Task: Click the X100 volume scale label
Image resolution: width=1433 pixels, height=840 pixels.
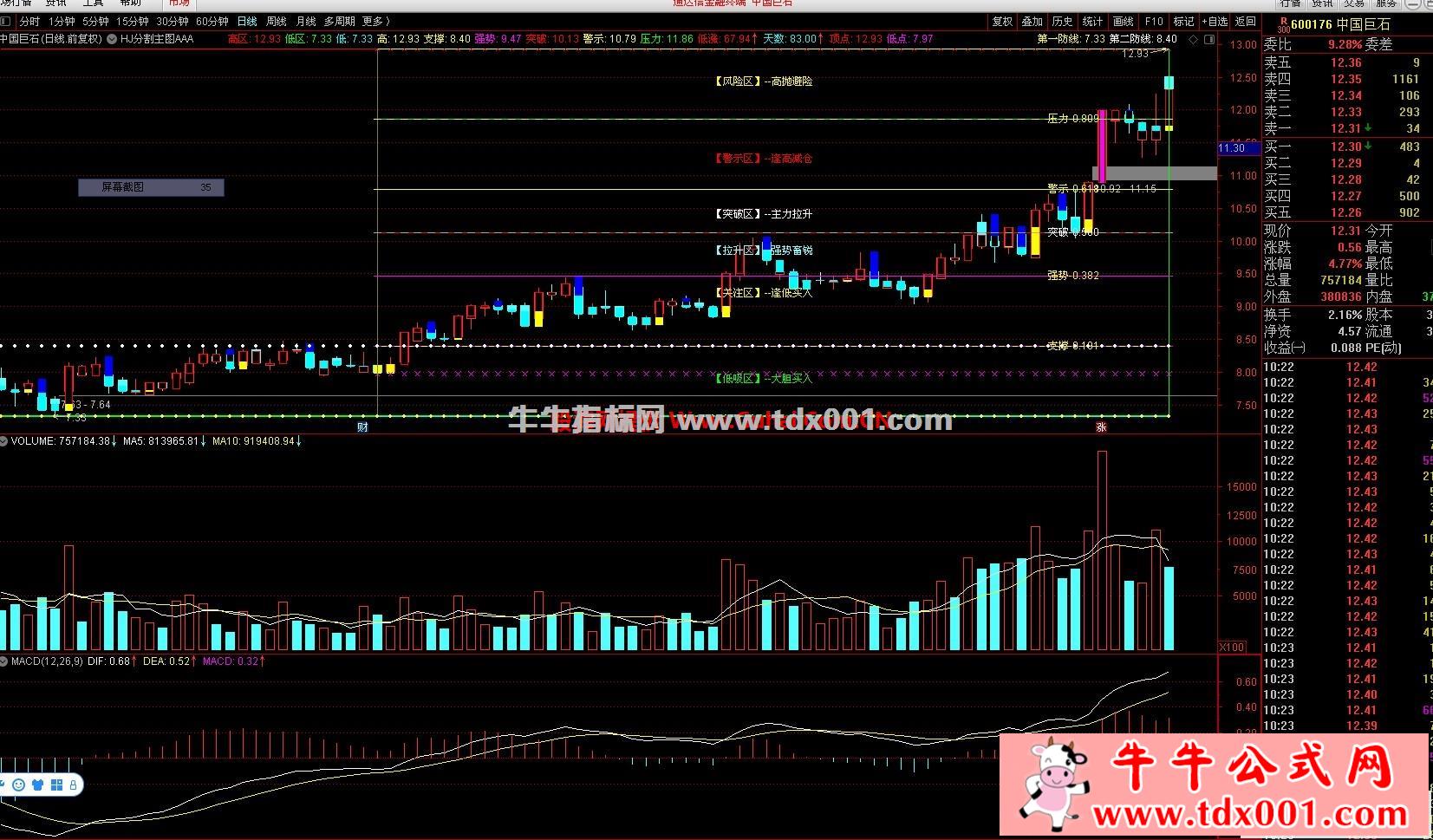Action: (1232, 647)
